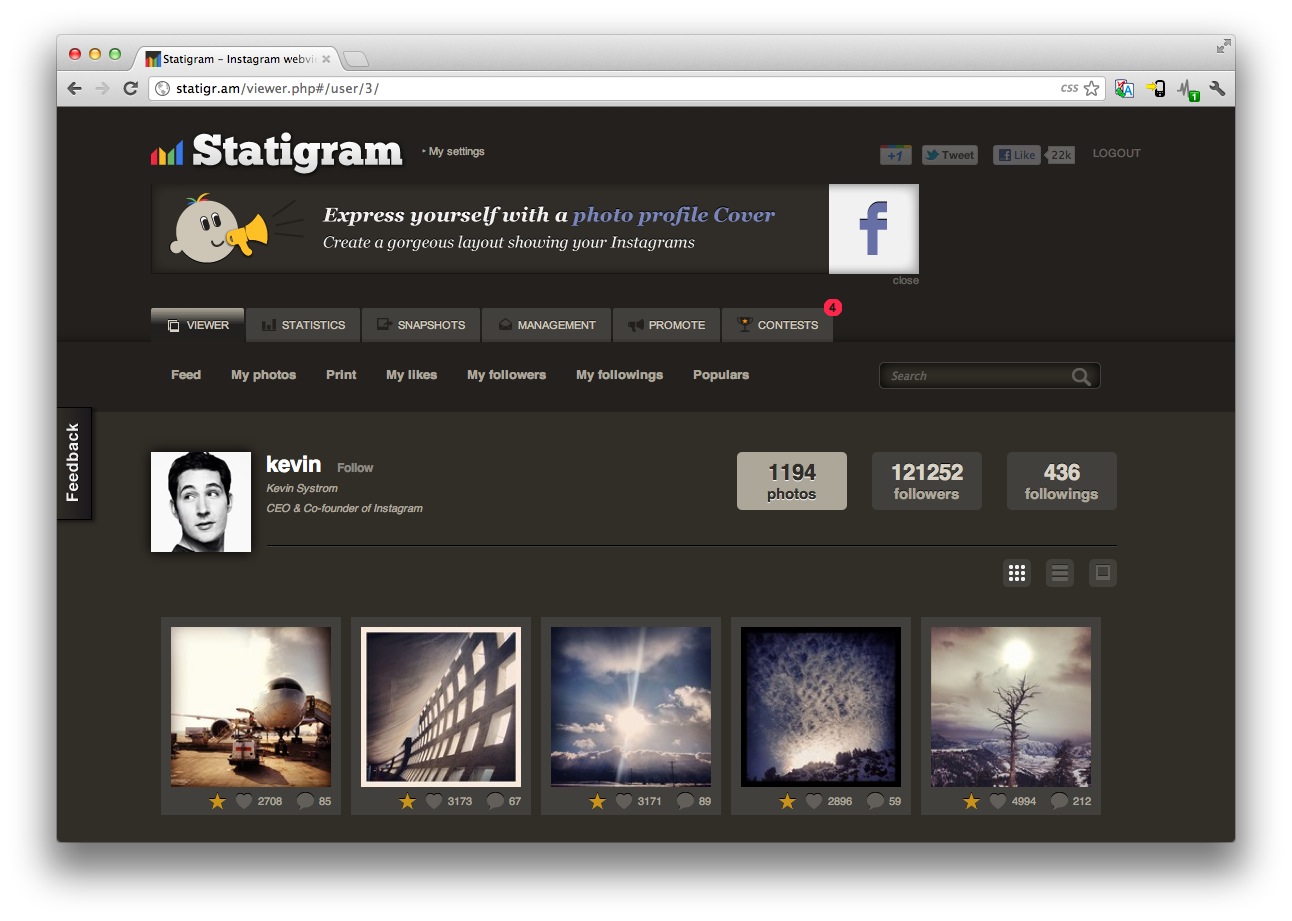This screenshot has width=1292, height=921.
Task: Click the pulse extension icon with badge
Action: coord(1188,90)
